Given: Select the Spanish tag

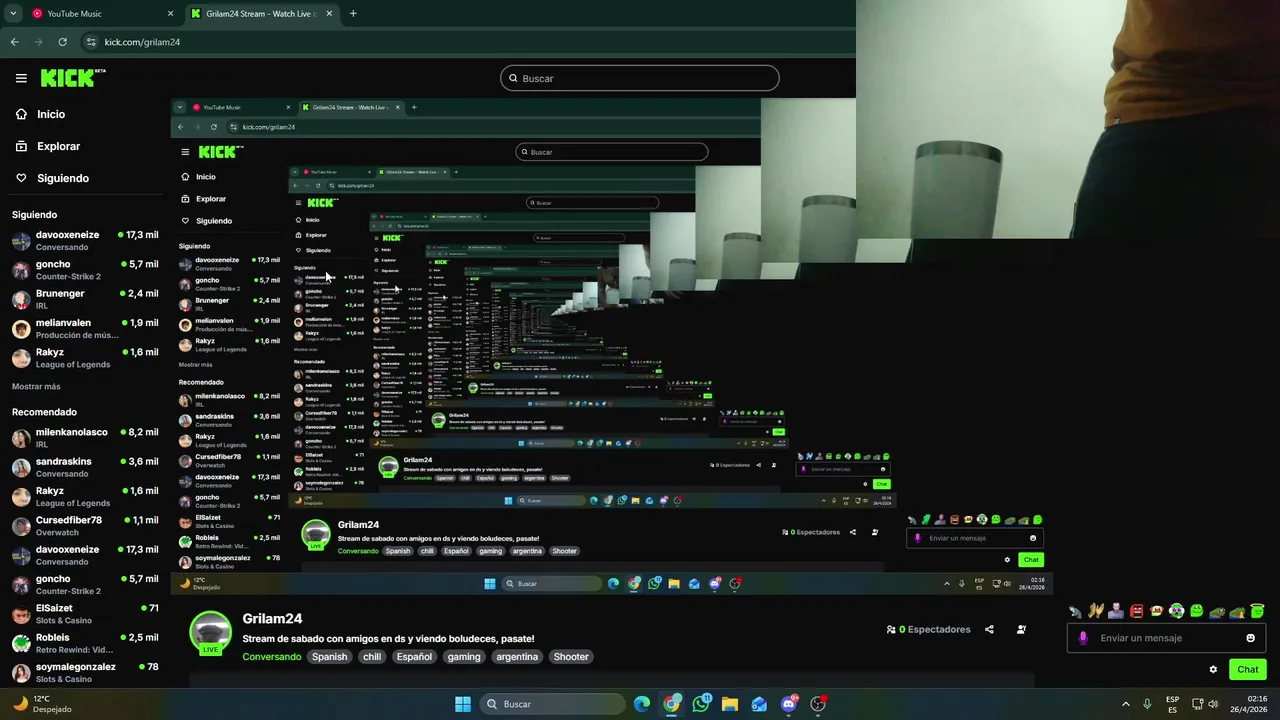Looking at the screenshot, I should click(329, 657).
